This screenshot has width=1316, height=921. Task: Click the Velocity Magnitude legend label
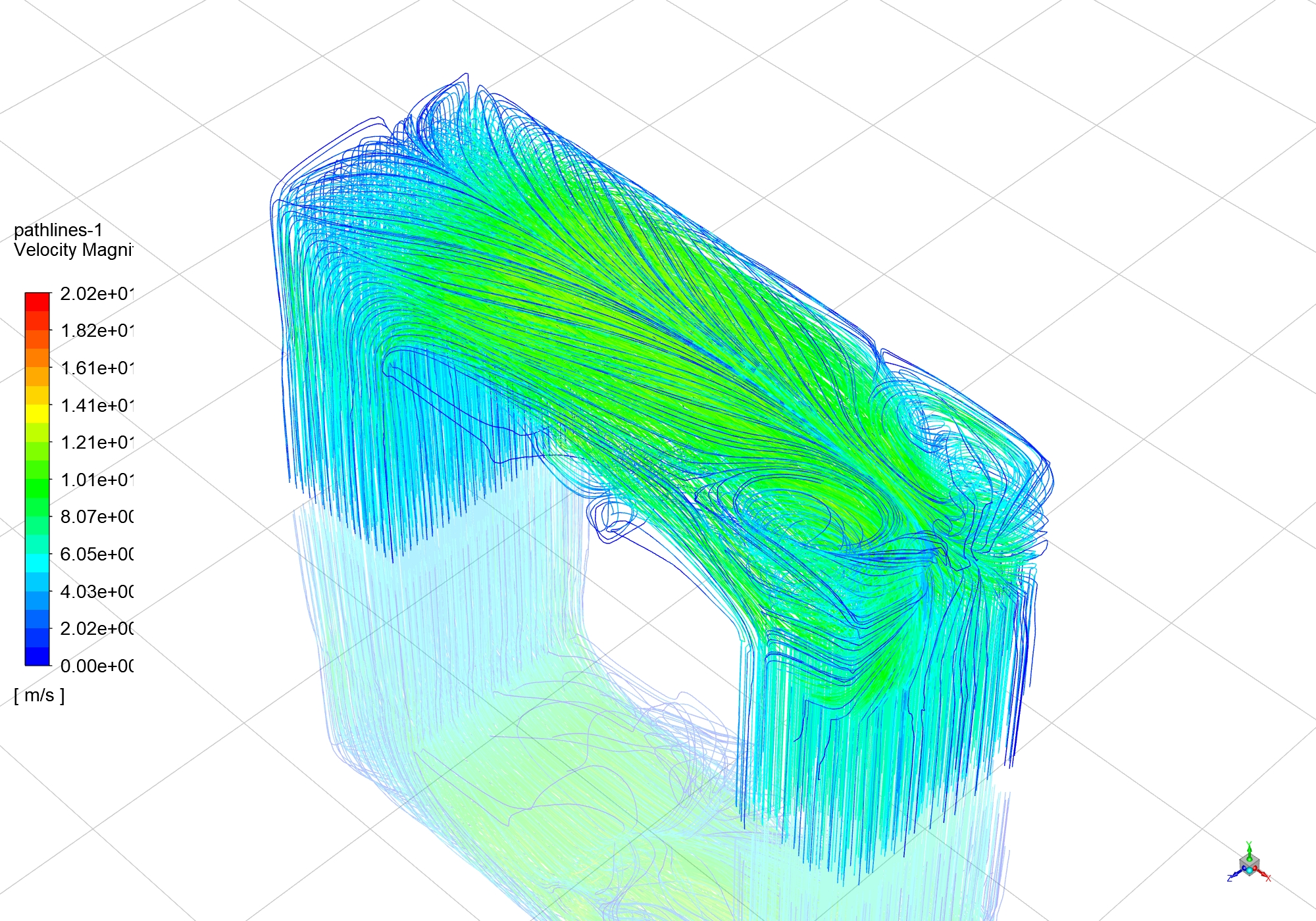pos(73,250)
